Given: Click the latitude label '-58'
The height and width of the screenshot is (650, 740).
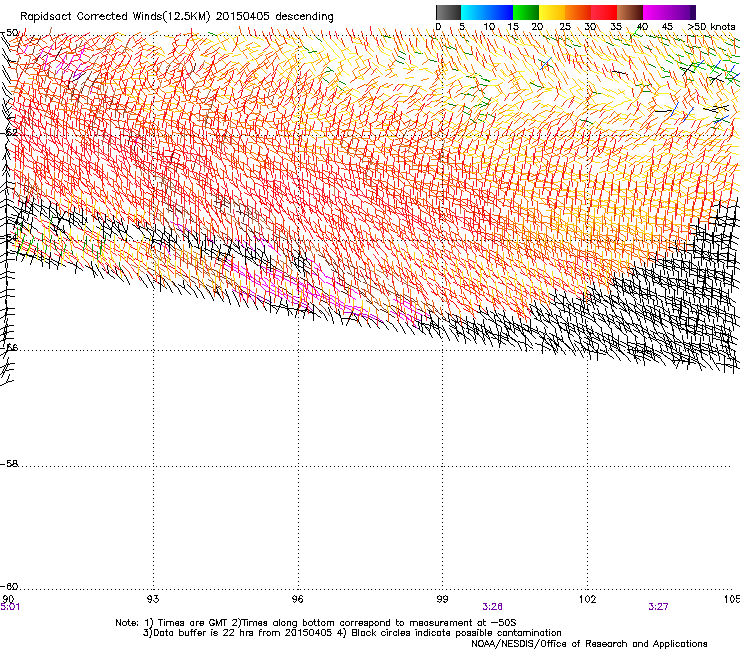Looking at the screenshot, I should click(x=9, y=464).
